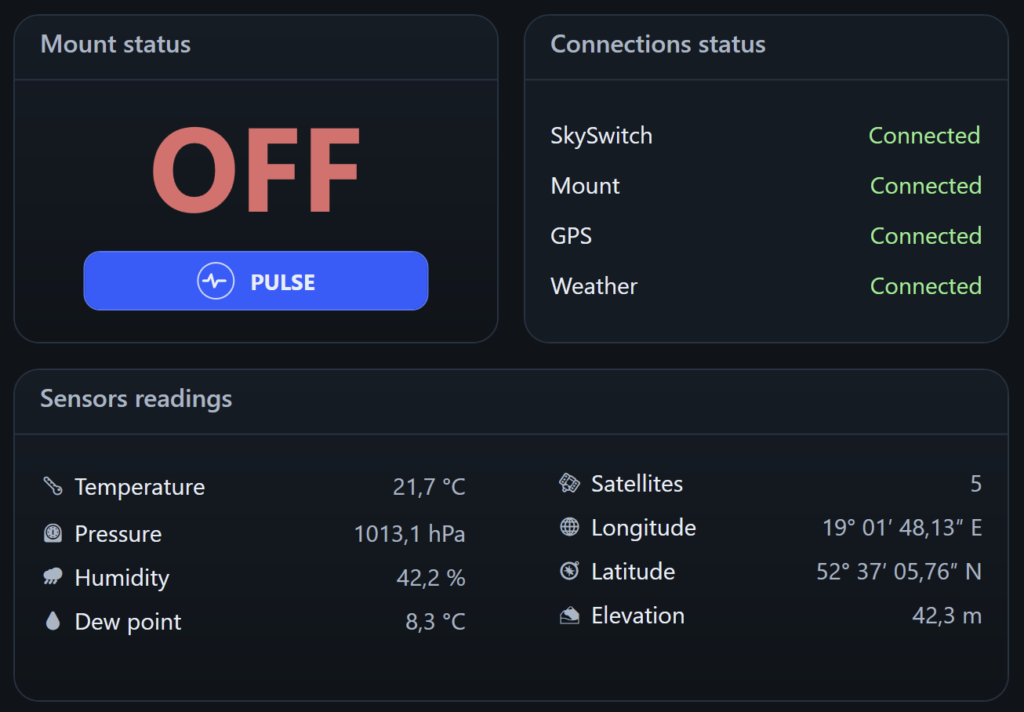Click the dew point droplet icon
This screenshot has width=1024, height=712.
click(53, 621)
